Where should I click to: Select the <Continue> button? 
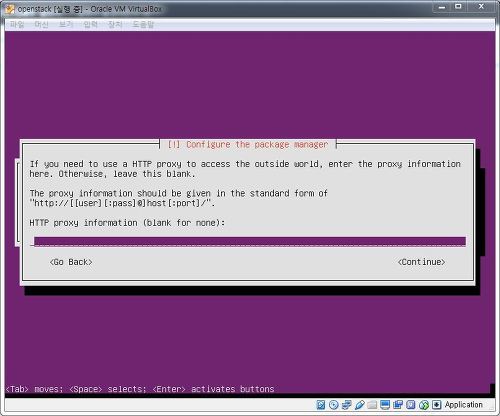click(x=421, y=262)
